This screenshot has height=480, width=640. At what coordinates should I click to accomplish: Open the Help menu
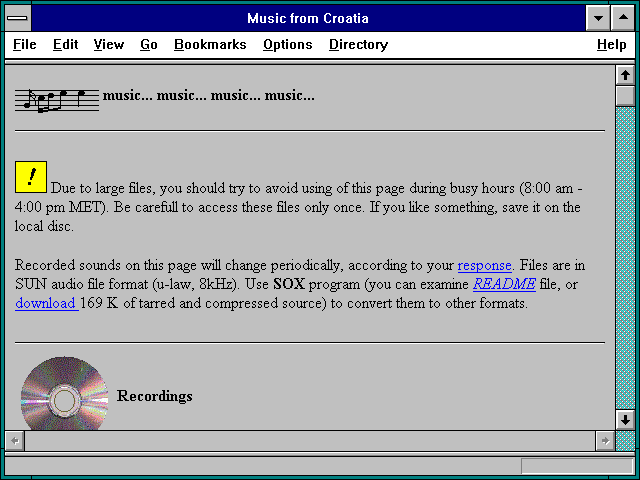coord(611,44)
